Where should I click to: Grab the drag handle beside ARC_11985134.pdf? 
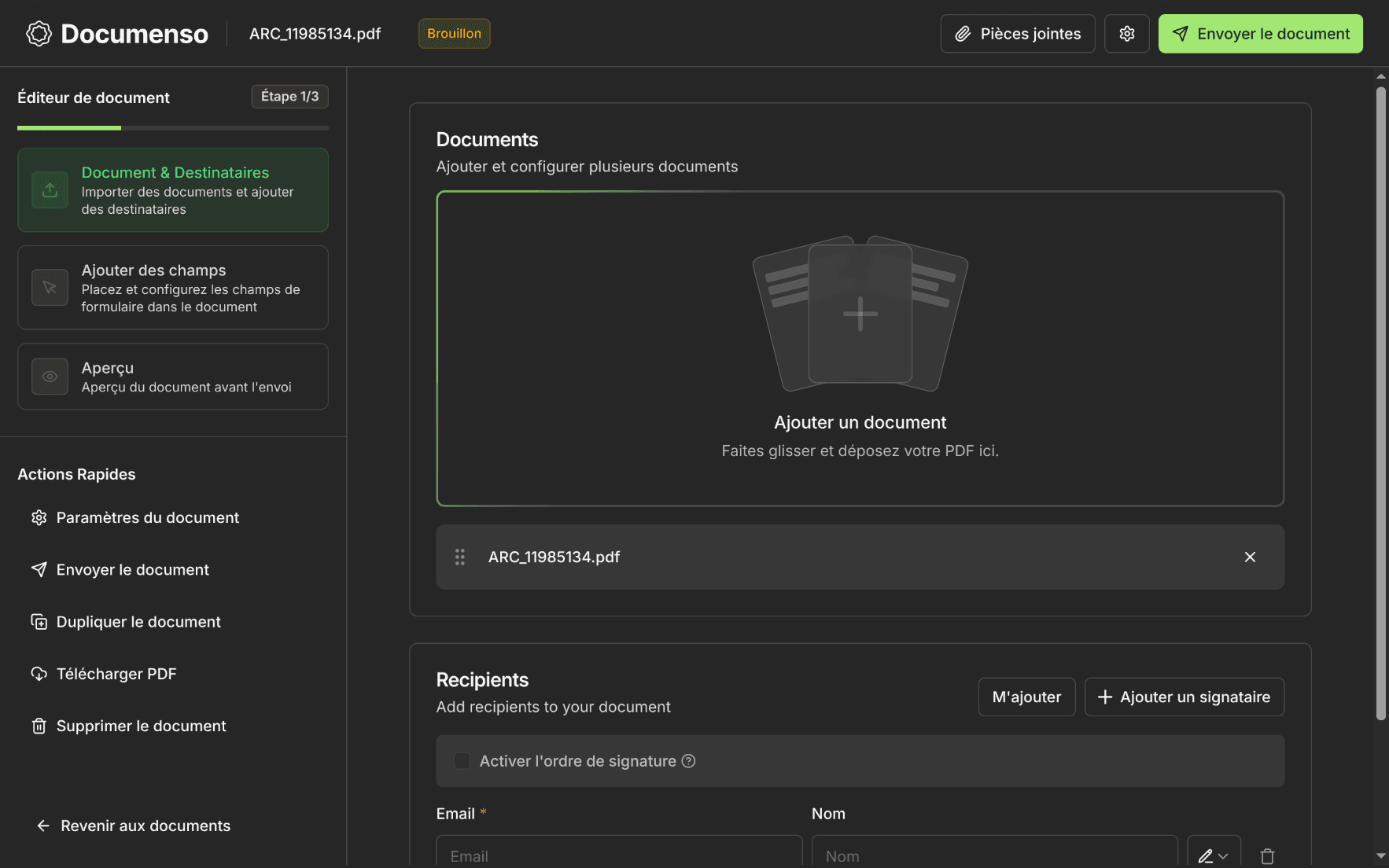tap(460, 557)
